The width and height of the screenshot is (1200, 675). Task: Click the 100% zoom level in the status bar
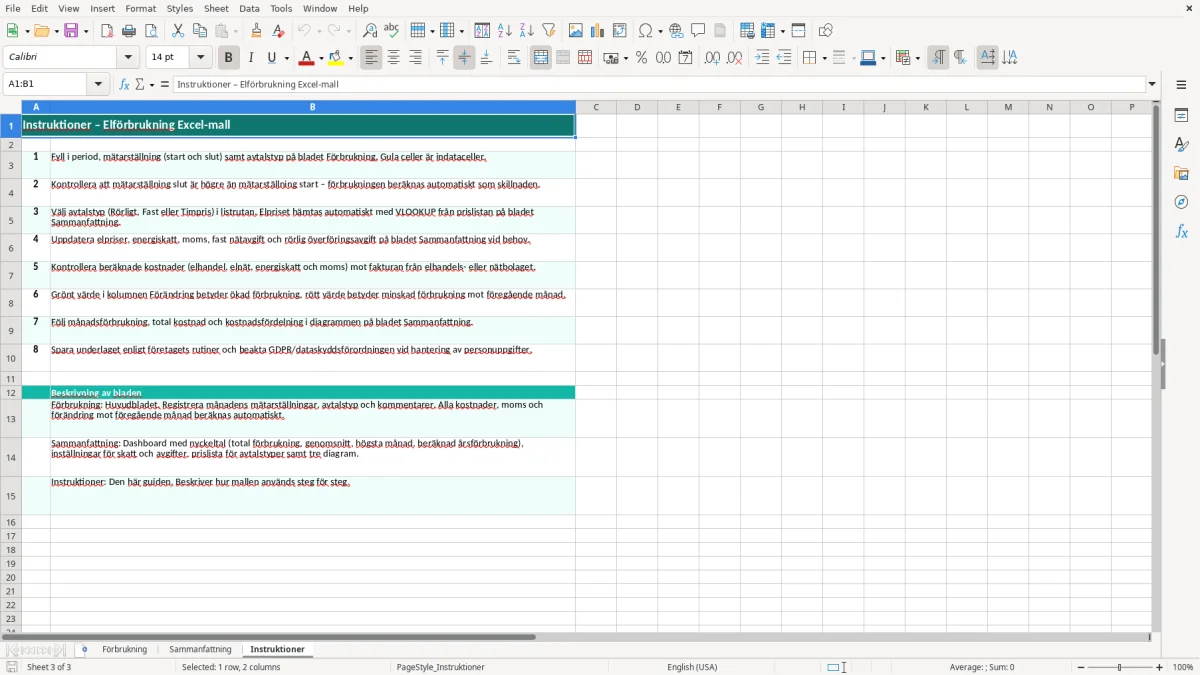(x=1183, y=667)
